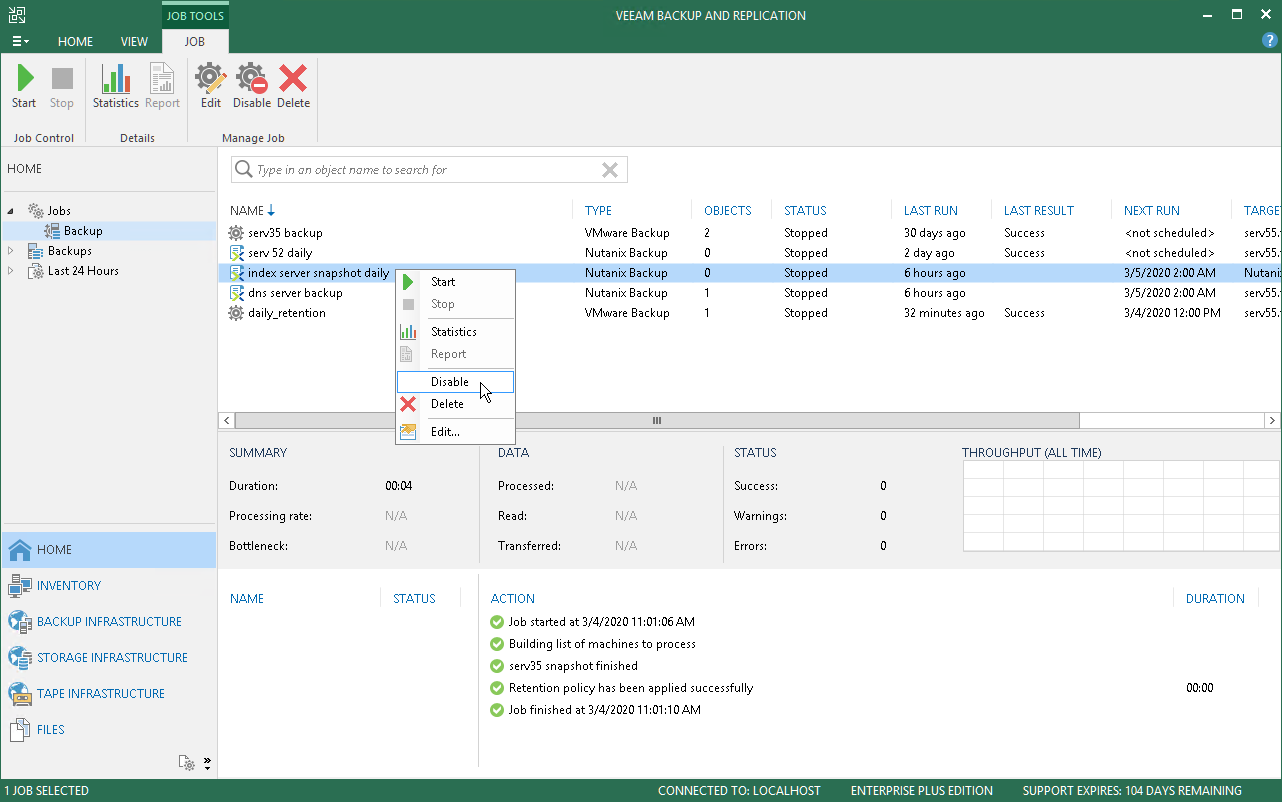Choose Disable in the context menu
The image size is (1282, 802).
coord(455,382)
